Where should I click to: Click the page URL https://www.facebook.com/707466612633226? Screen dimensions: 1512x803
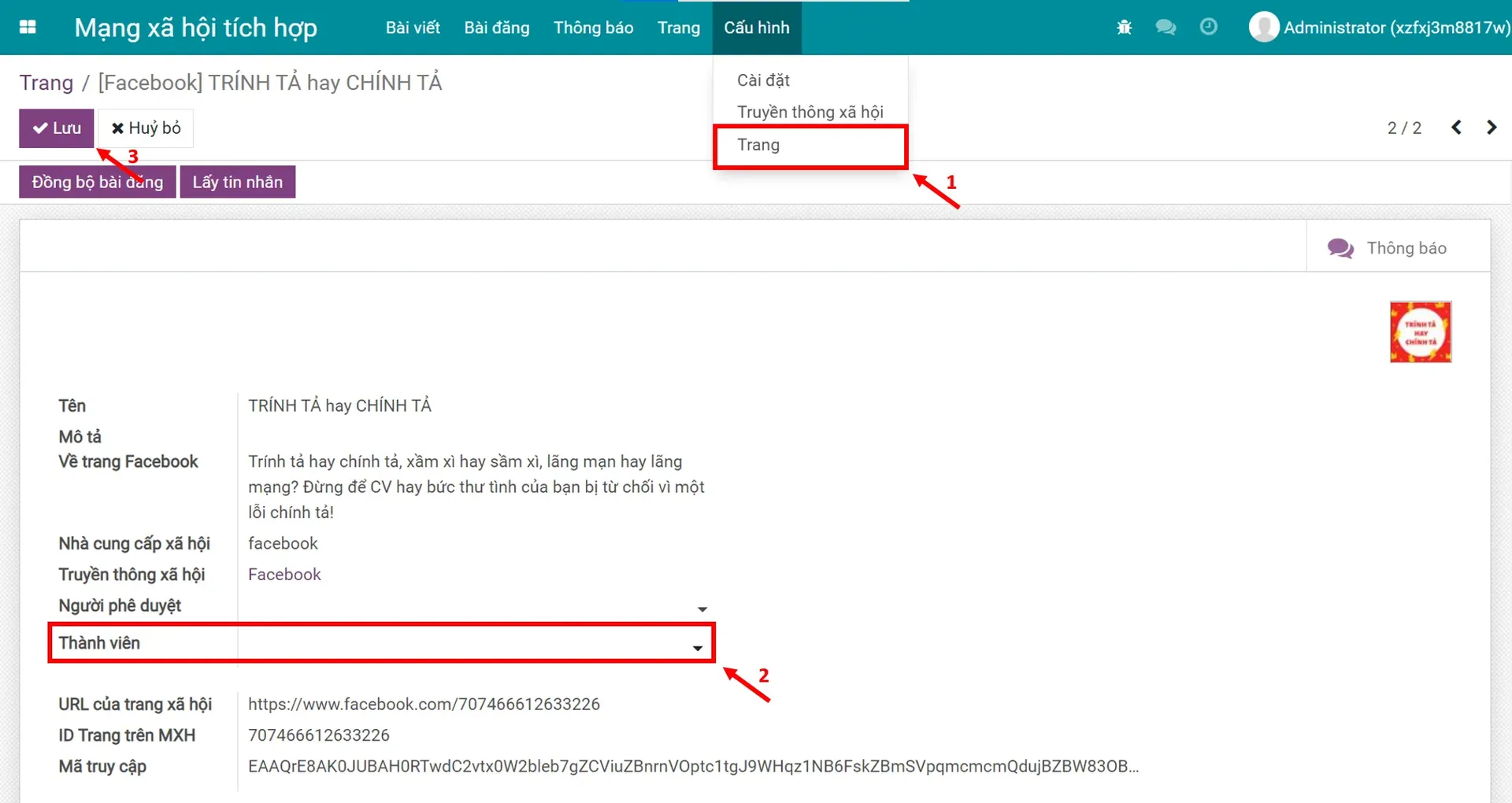[x=424, y=704]
